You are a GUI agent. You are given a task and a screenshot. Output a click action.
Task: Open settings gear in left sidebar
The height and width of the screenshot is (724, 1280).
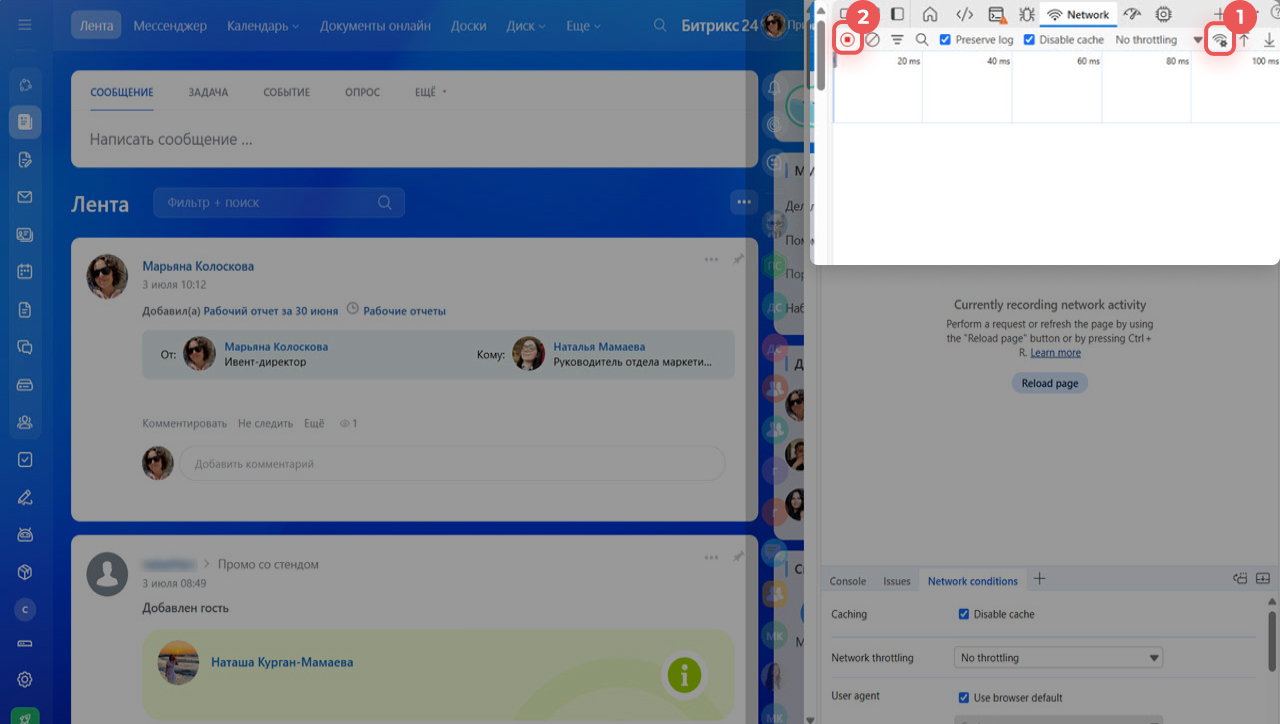[25, 679]
